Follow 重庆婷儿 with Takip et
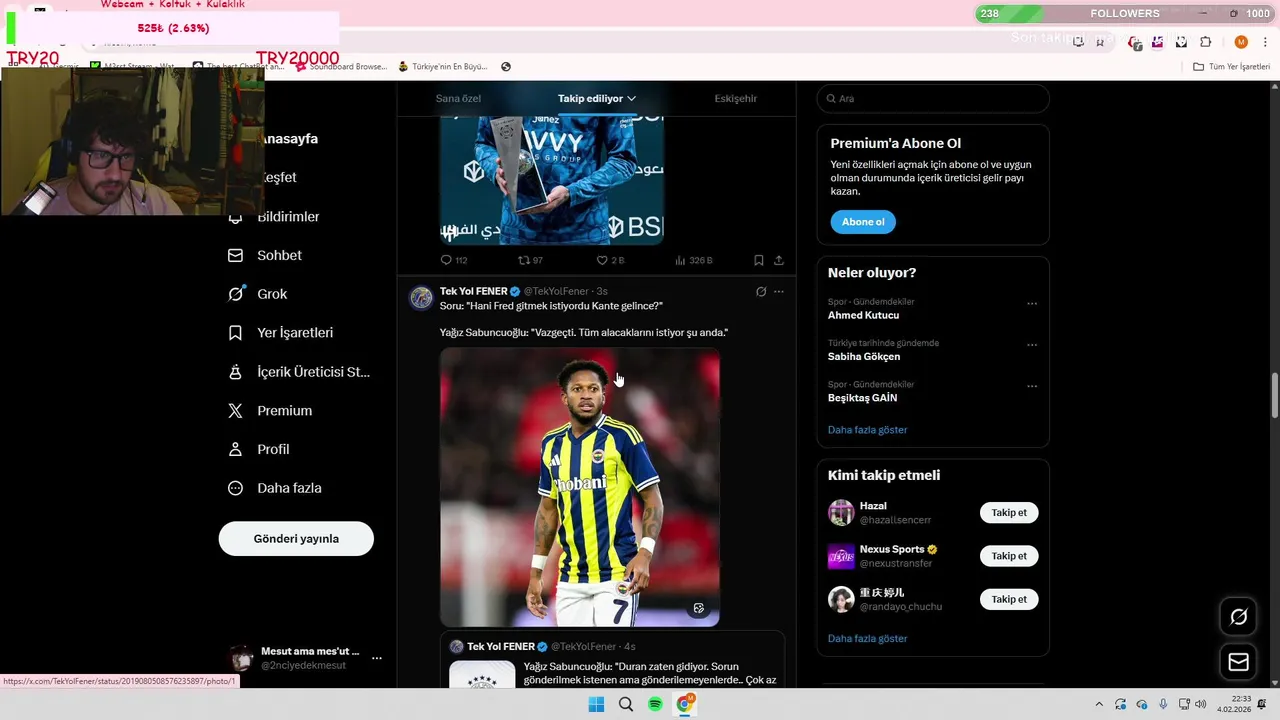The width and height of the screenshot is (1280, 720). [1009, 599]
